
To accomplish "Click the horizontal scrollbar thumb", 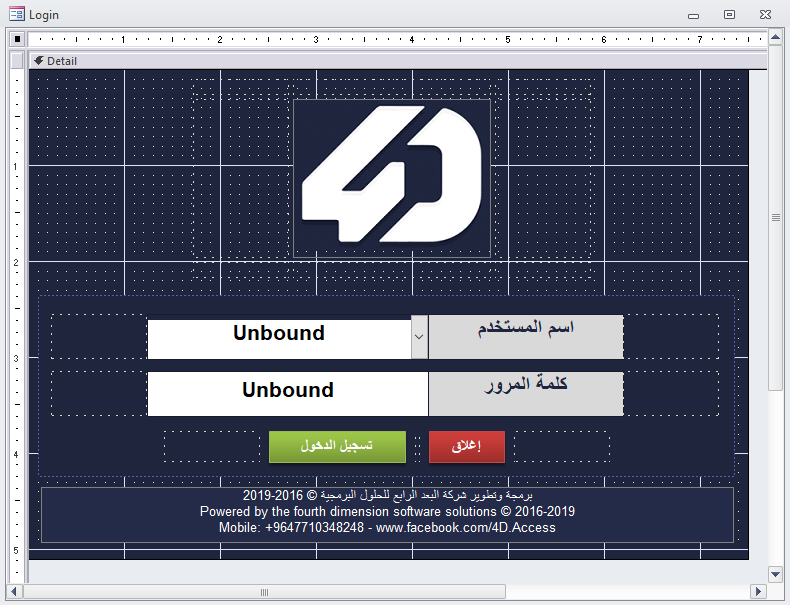I will [x=264, y=591].
